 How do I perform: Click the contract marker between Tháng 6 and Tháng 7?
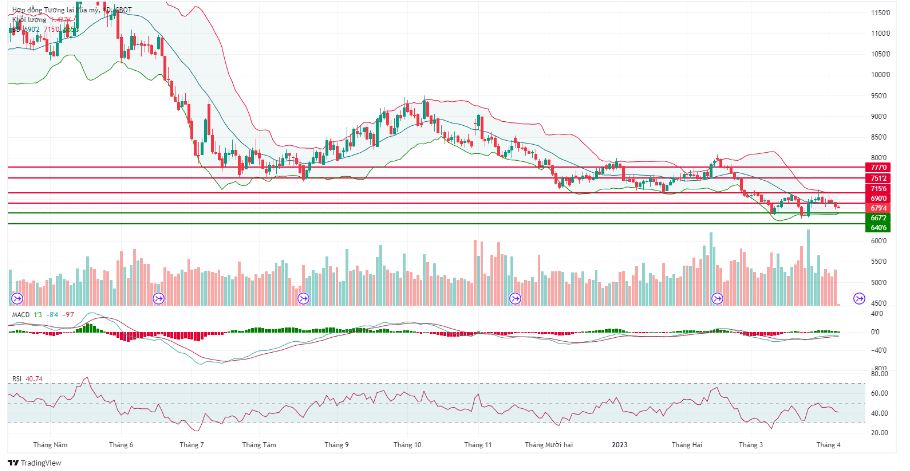[x=158, y=298]
